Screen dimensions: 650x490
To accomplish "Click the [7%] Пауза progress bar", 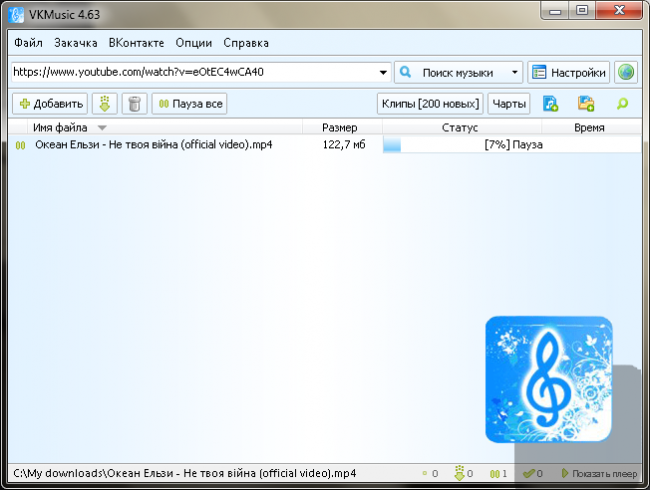I will pyautogui.click(x=512, y=145).
